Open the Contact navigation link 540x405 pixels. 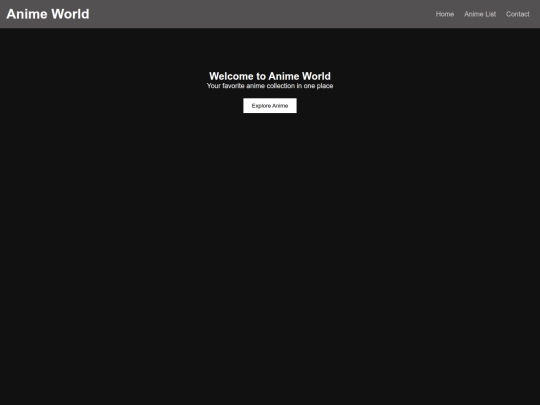[x=517, y=14]
